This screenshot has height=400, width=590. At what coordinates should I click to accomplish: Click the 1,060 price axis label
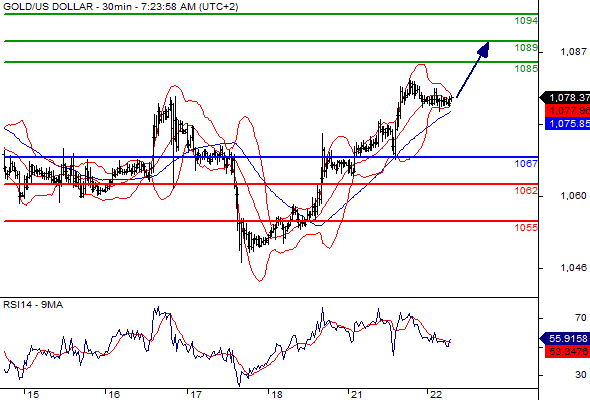click(x=573, y=196)
